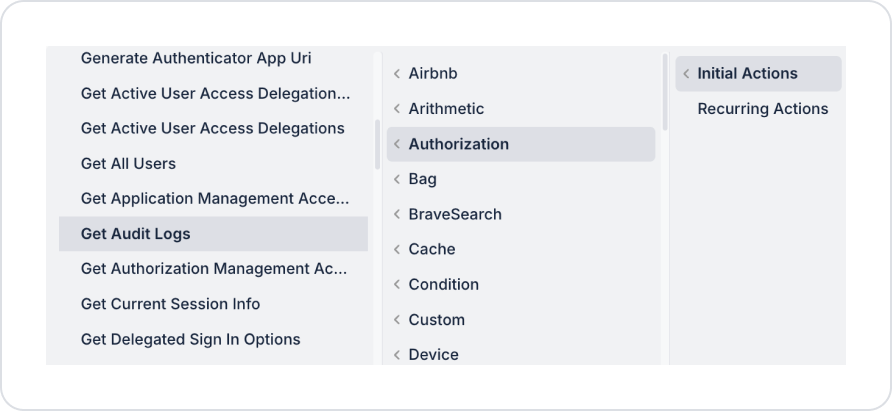Choose Get Active User Access Delegations
The width and height of the screenshot is (892, 411).
[x=213, y=128]
